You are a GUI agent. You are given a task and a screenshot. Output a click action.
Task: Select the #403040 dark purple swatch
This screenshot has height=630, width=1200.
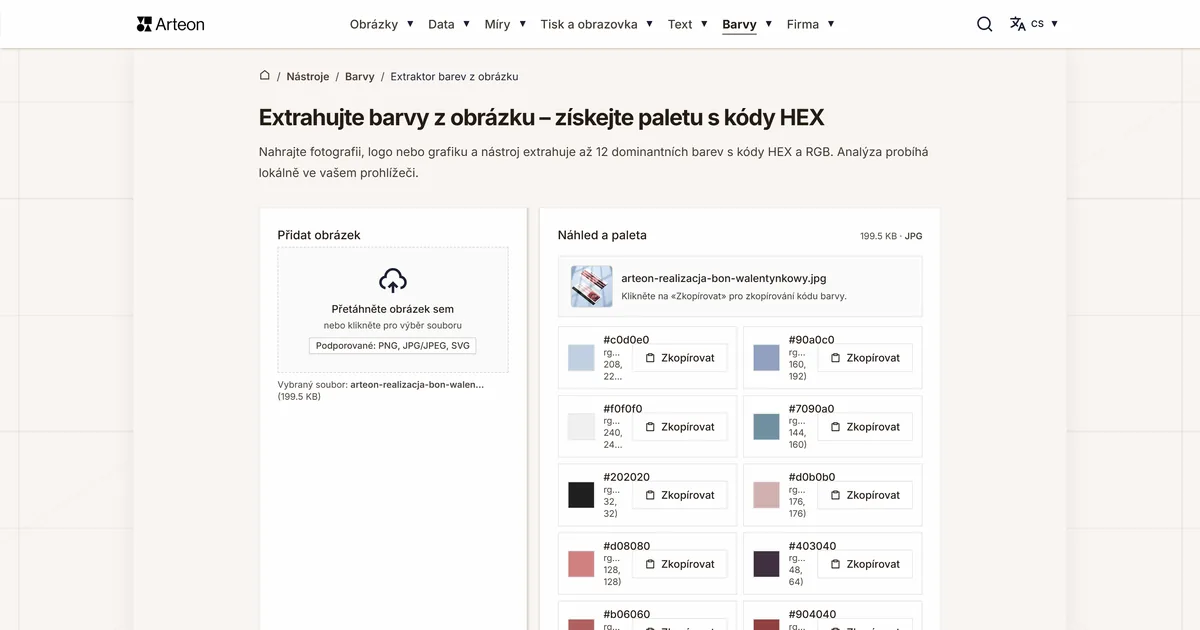(x=766, y=564)
